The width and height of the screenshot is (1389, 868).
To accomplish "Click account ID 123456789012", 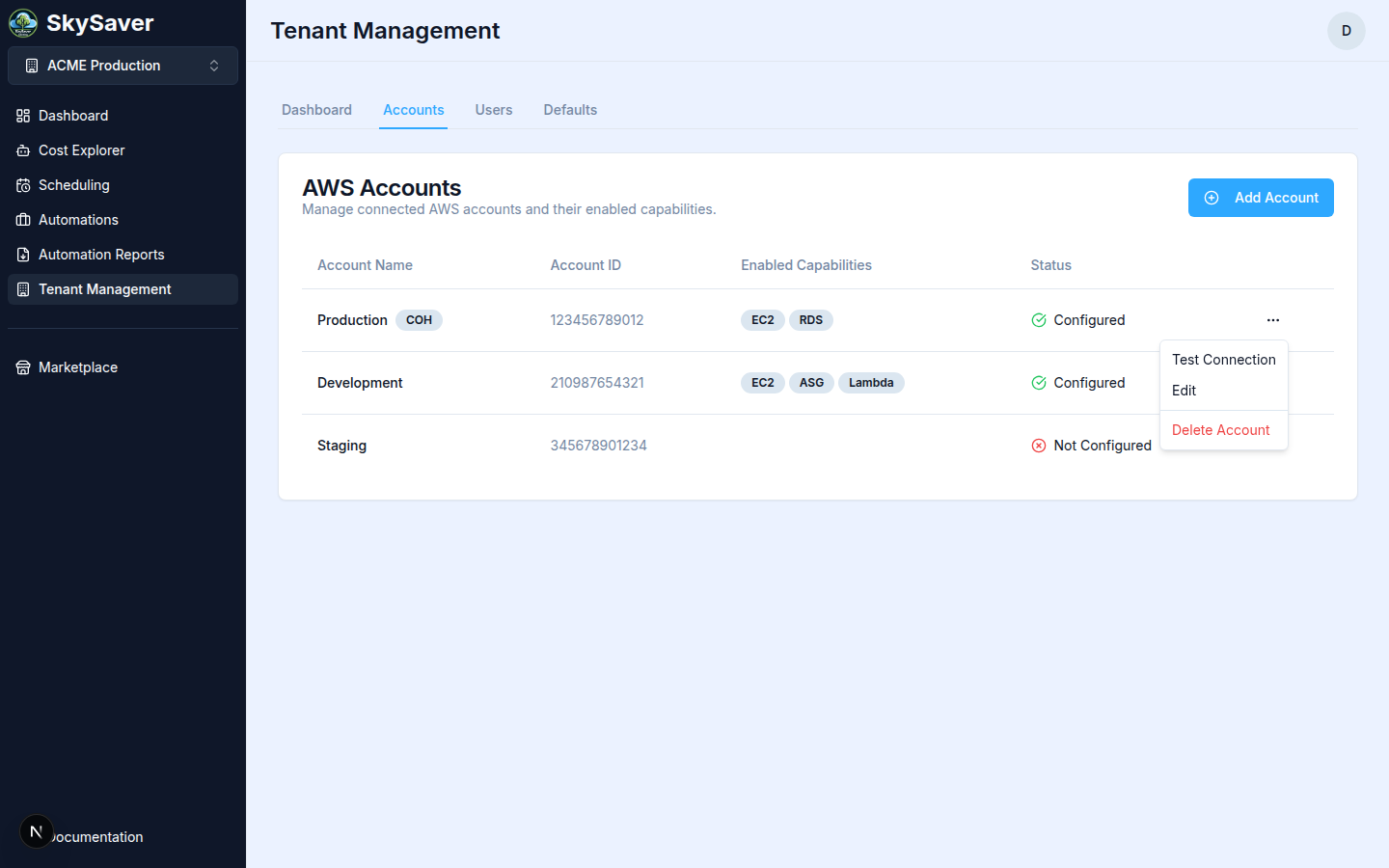I will click(597, 320).
